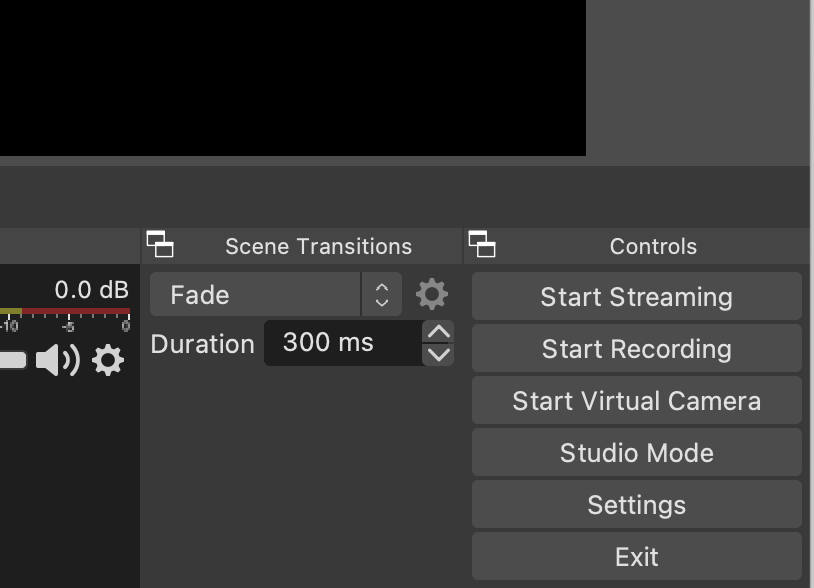
Task: Open transition properties gear next to Fade
Action: (x=432, y=295)
